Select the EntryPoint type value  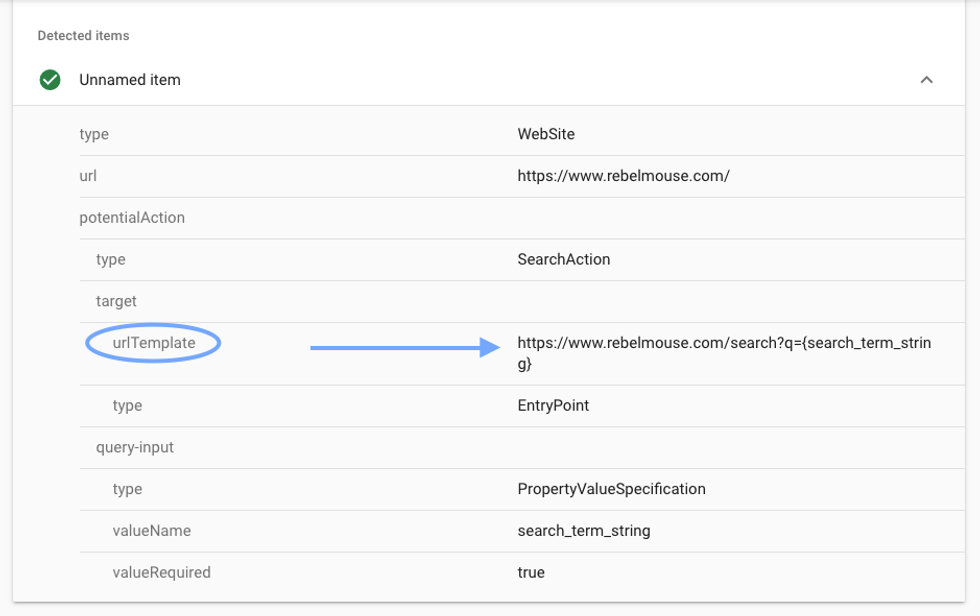click(553, 405)
